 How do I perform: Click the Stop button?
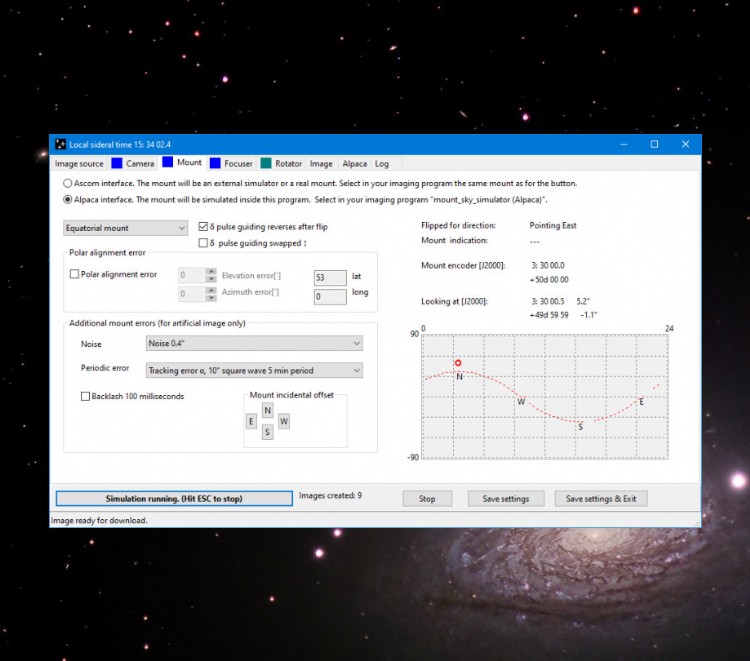(427, 499)
